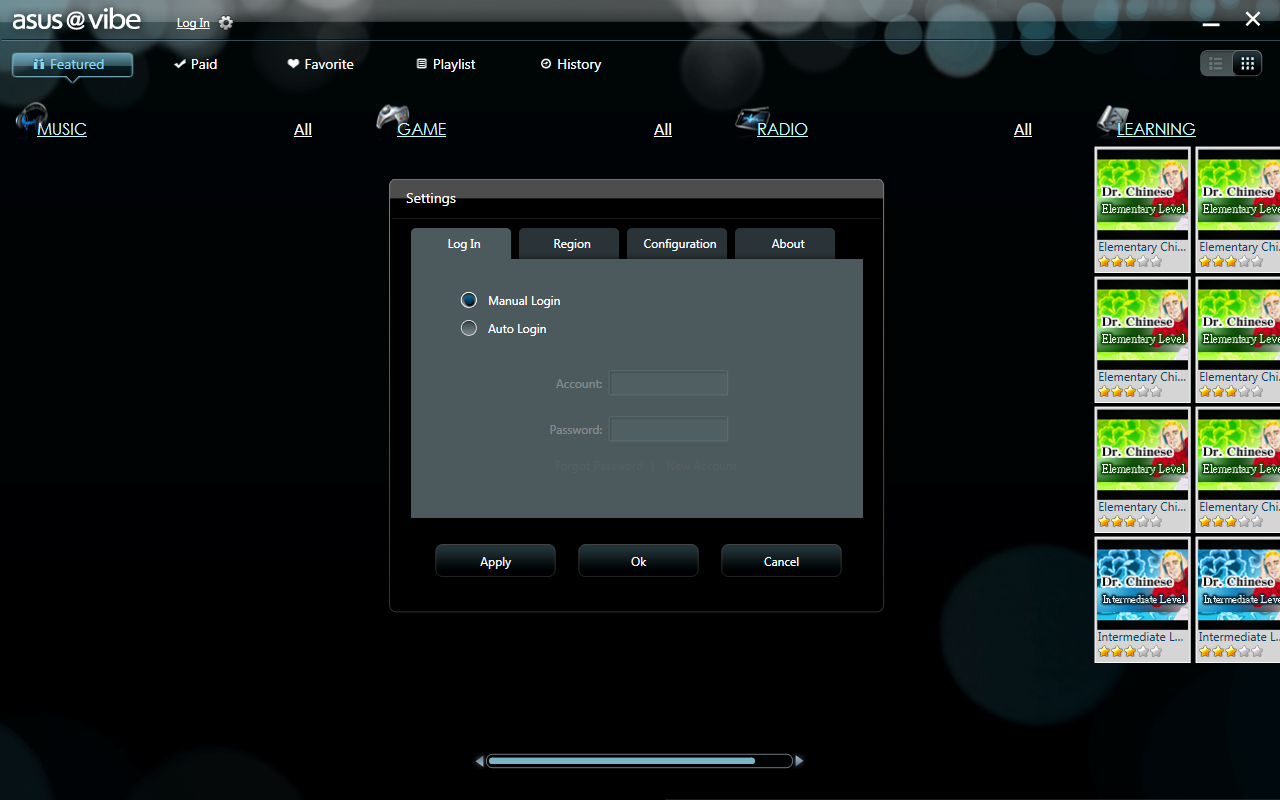Screen dimensions: 1280x800
Task: Switch to list view layout
Action: coord(1216,64)
